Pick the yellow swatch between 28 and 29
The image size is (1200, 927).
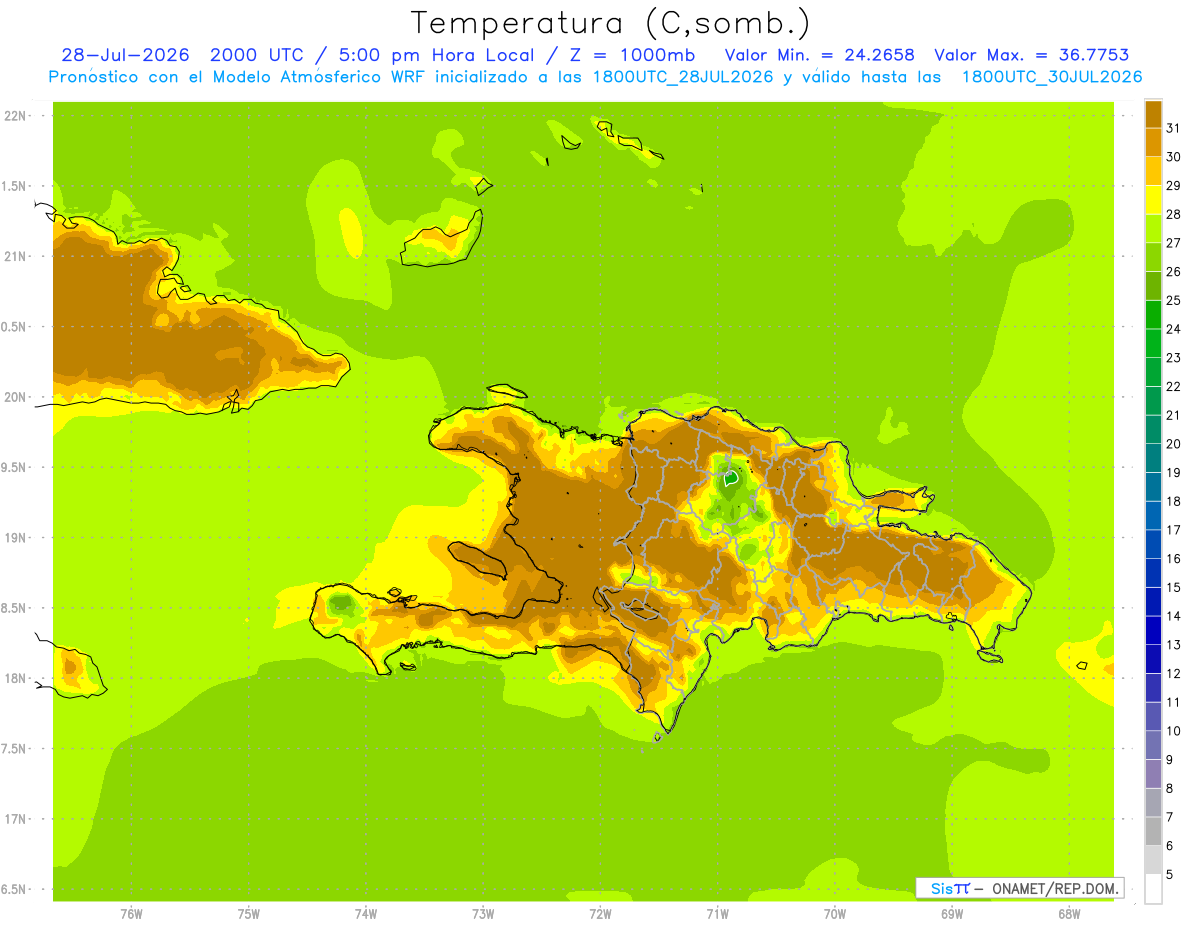click(x=1153, y=200)
